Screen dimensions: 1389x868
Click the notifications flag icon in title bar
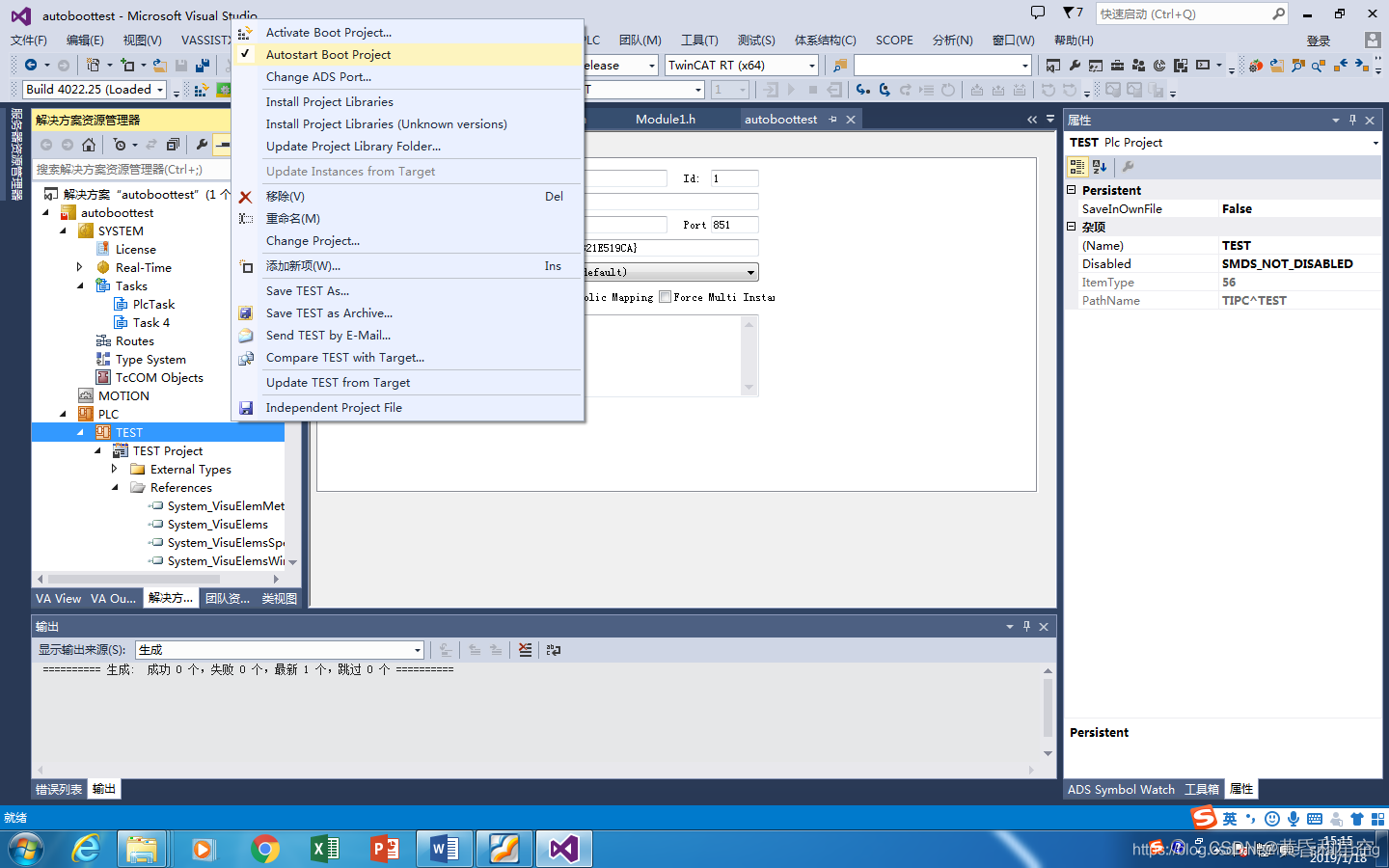[x=1071, y=13]
